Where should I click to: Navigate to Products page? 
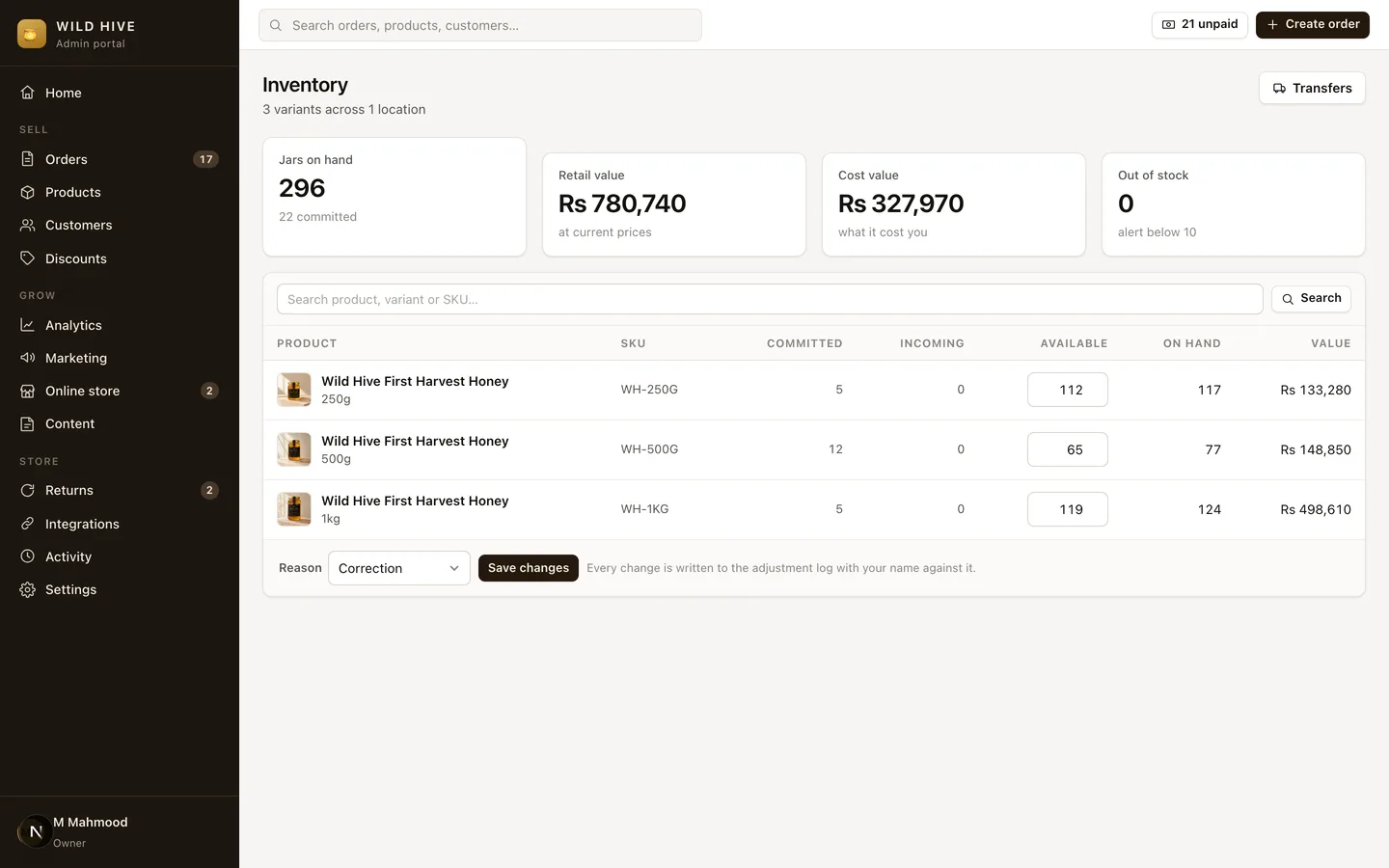(120, 192)
